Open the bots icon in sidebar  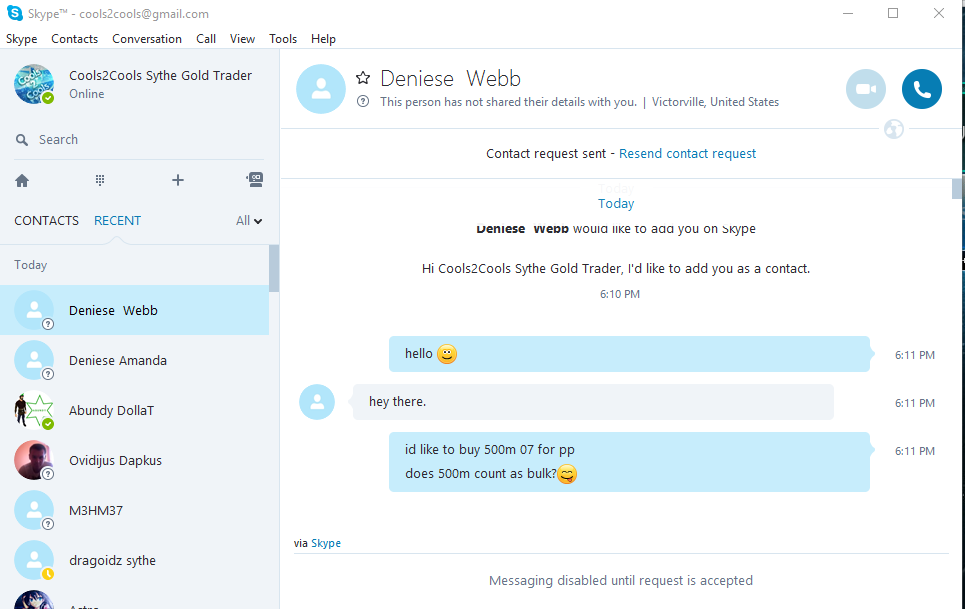click(255, 180)
